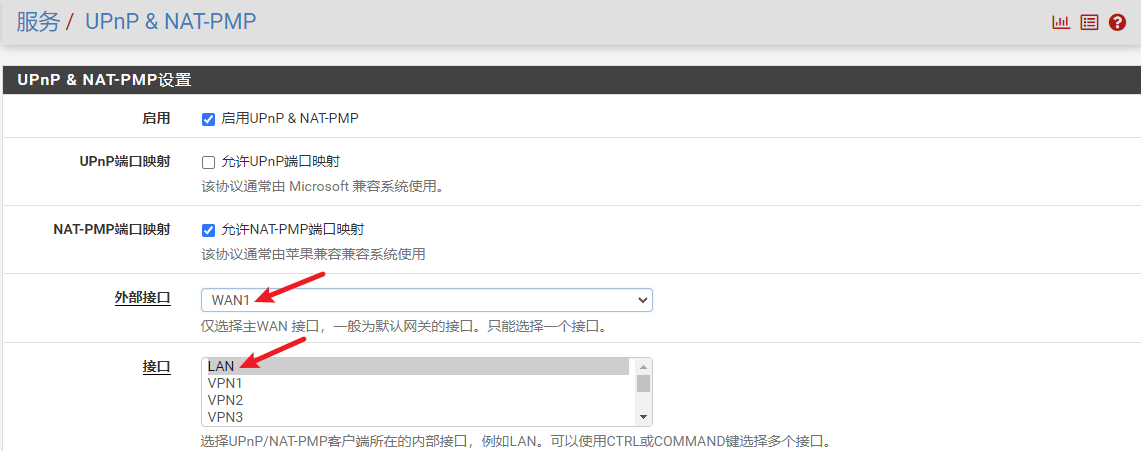Open the UPnP & NAT-PMP breadcrumb link
Screen dimensions: 1141x451
tap(170, 21)
